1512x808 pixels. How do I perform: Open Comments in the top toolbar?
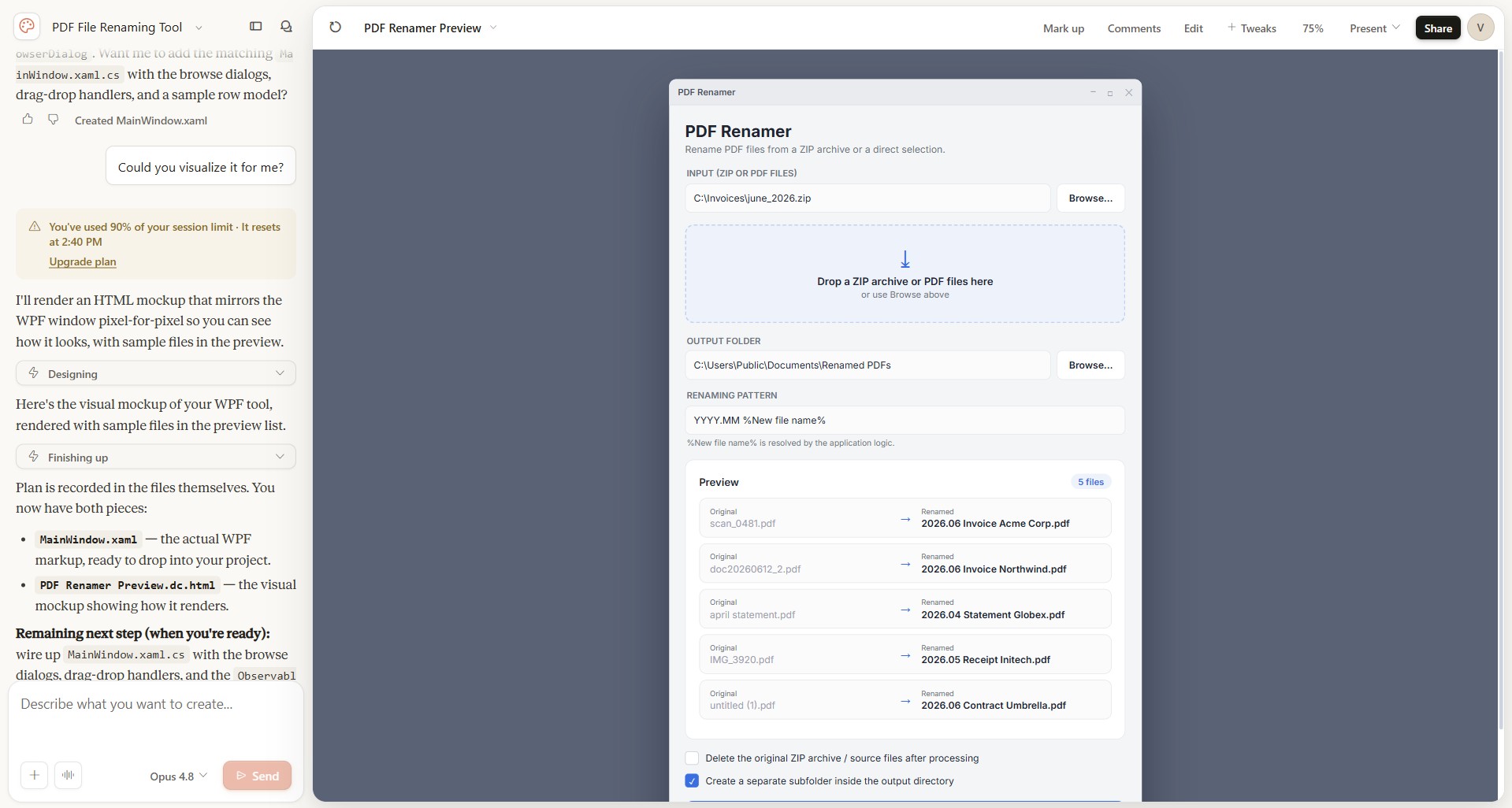pos(1134,28)
